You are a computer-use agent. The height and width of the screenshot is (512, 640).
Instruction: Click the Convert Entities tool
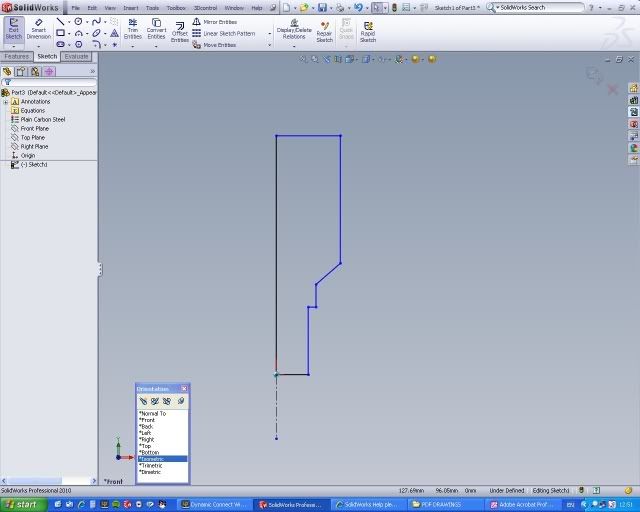click(x=157, y=28)
